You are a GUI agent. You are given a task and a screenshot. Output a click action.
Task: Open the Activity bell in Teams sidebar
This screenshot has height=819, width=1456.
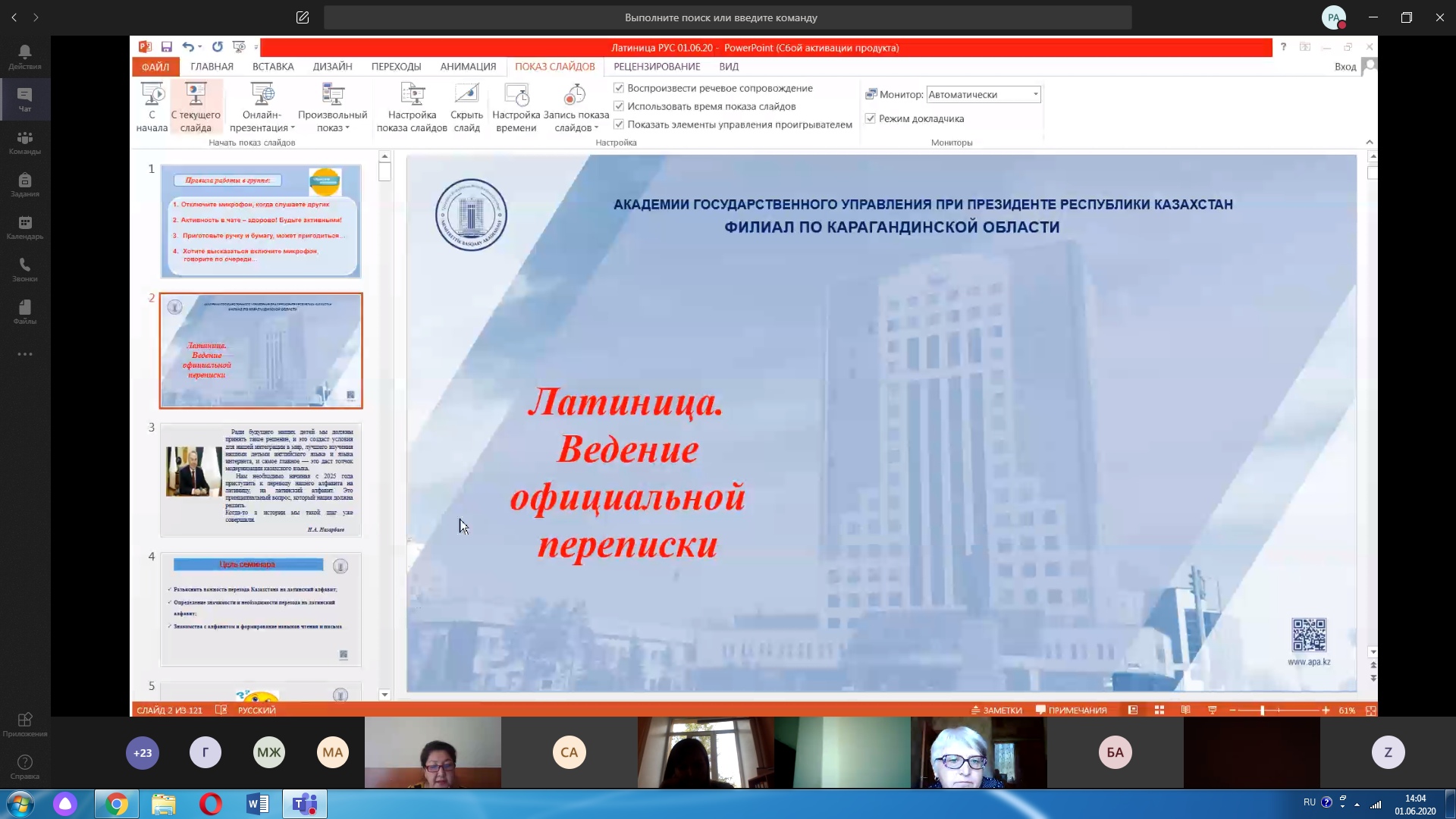tap(25, 56)
